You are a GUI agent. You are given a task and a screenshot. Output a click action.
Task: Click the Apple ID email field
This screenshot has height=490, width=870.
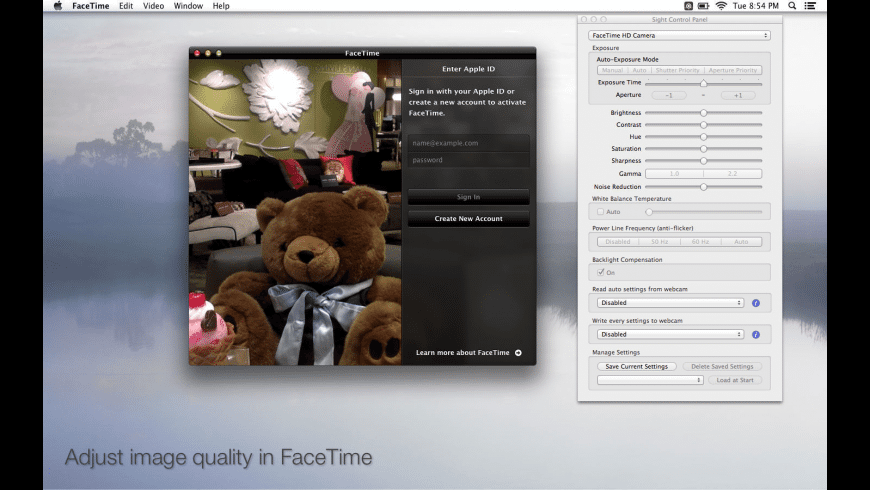[468, 143]
